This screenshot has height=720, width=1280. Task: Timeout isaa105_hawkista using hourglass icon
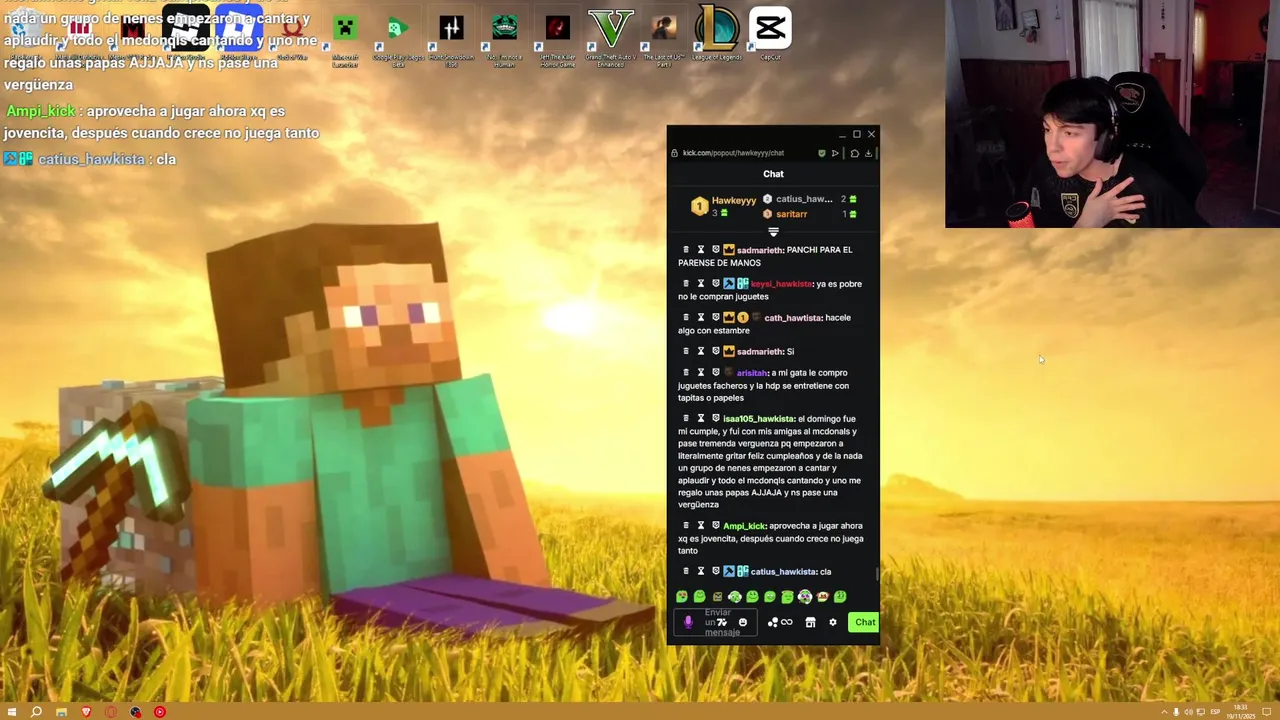(x=701, y=419)
